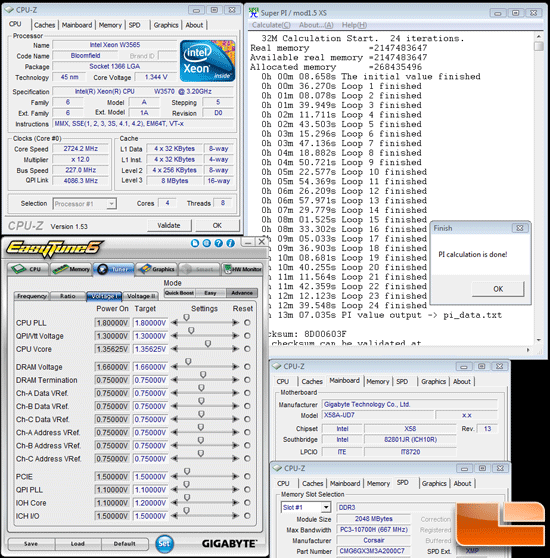The width and height of the screenshot is (550, 558).
Task: Select Frequency tab in EasyTune6
Action: coord(32,296)
